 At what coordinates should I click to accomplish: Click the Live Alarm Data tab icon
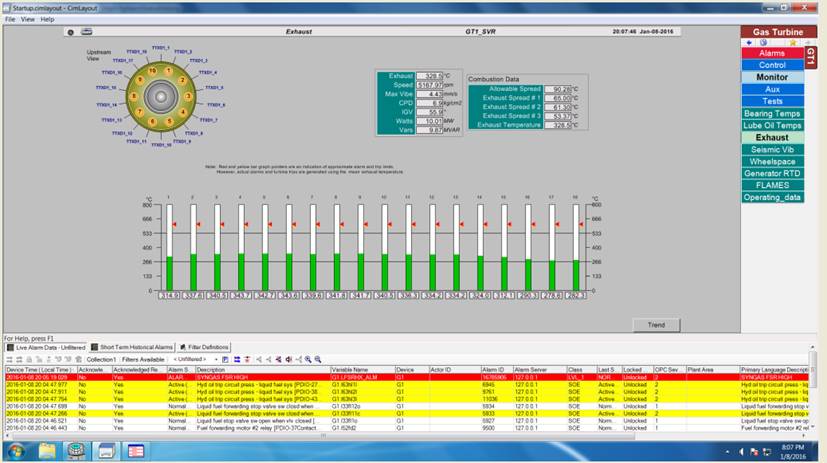[x=10, y=348]
